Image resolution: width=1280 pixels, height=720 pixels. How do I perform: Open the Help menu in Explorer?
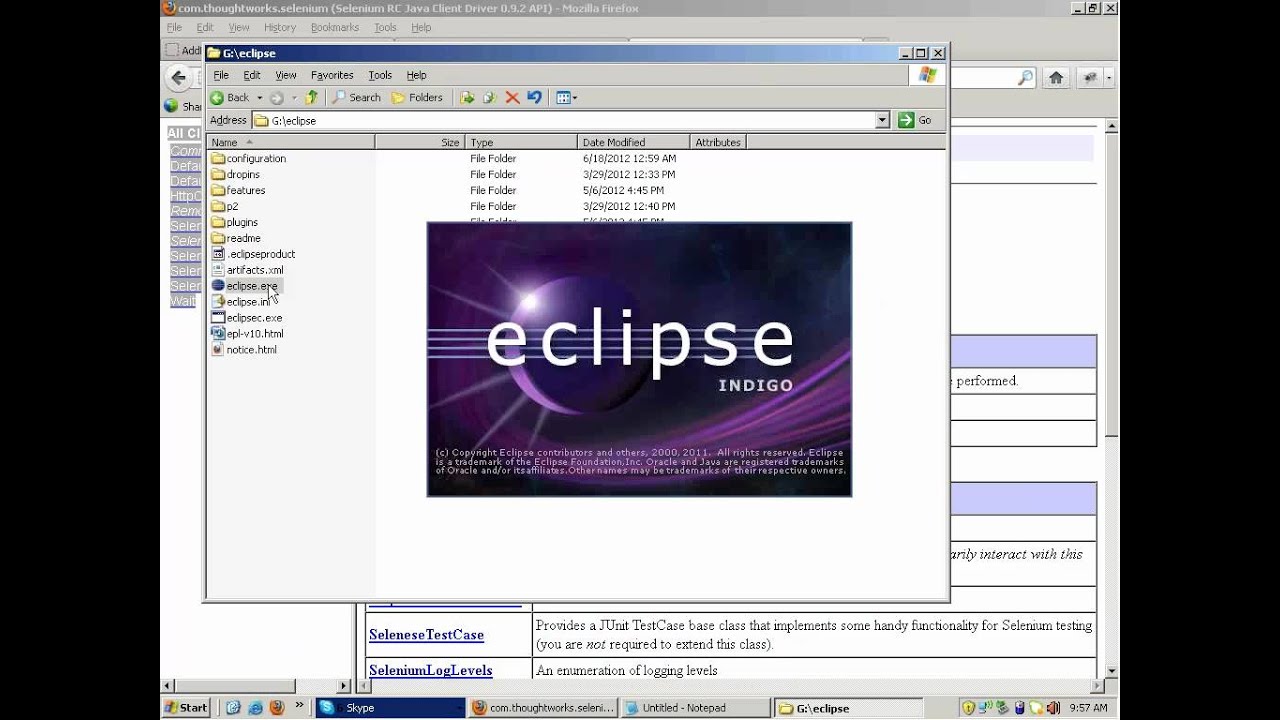point(416,75)
